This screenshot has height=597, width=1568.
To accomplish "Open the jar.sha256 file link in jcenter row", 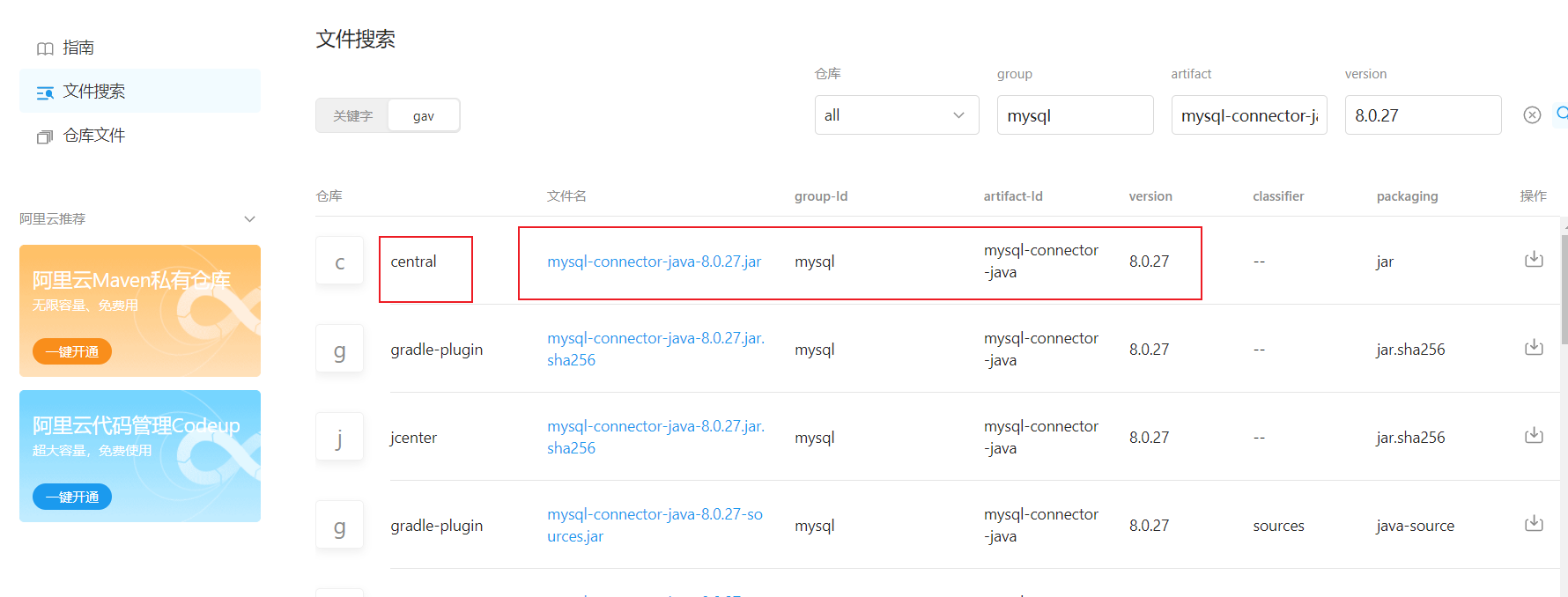I will [655, 438].
